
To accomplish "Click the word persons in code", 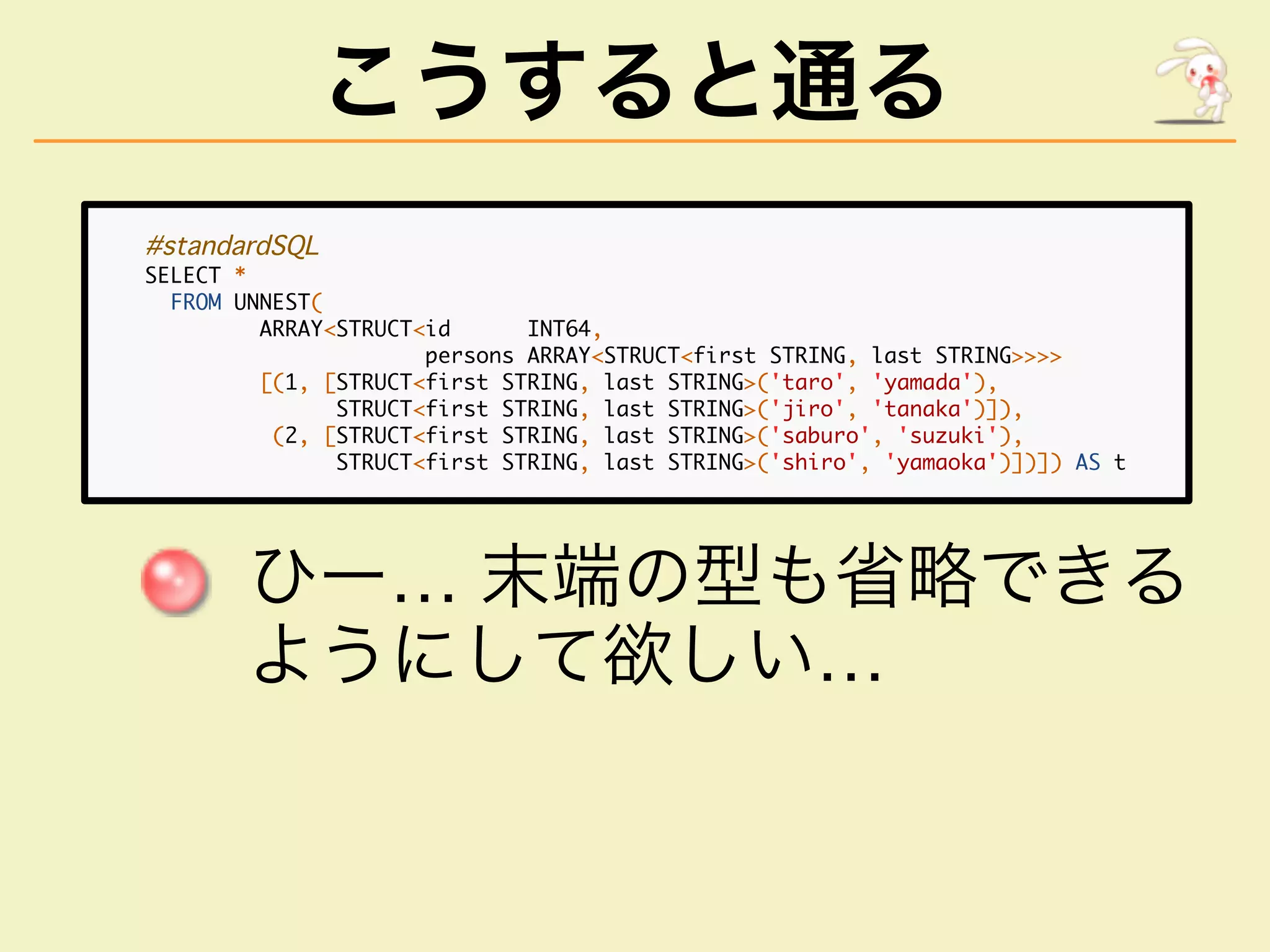I will tap(469, 356).
